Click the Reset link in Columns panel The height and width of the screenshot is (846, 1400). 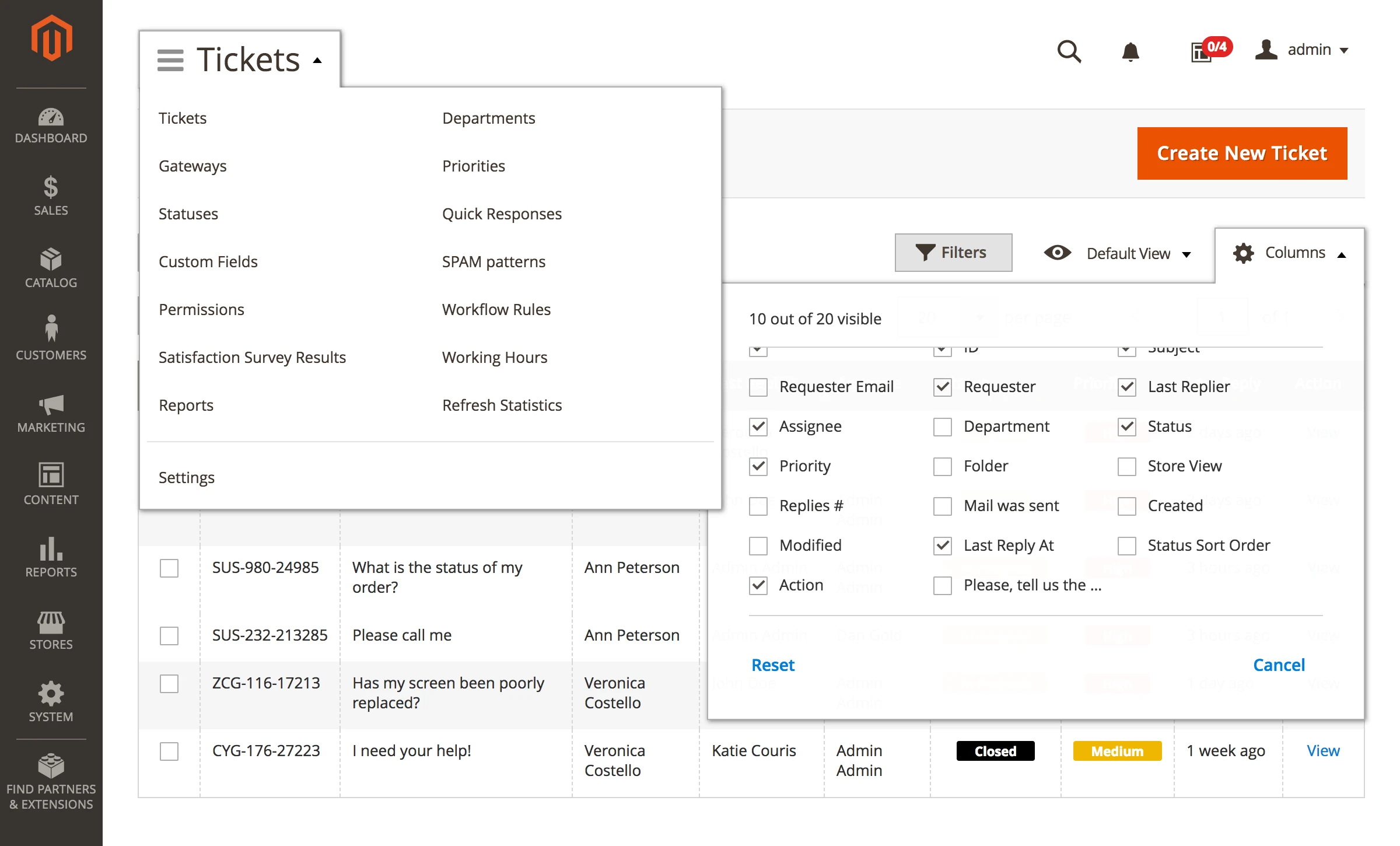[x=773, y=665]
